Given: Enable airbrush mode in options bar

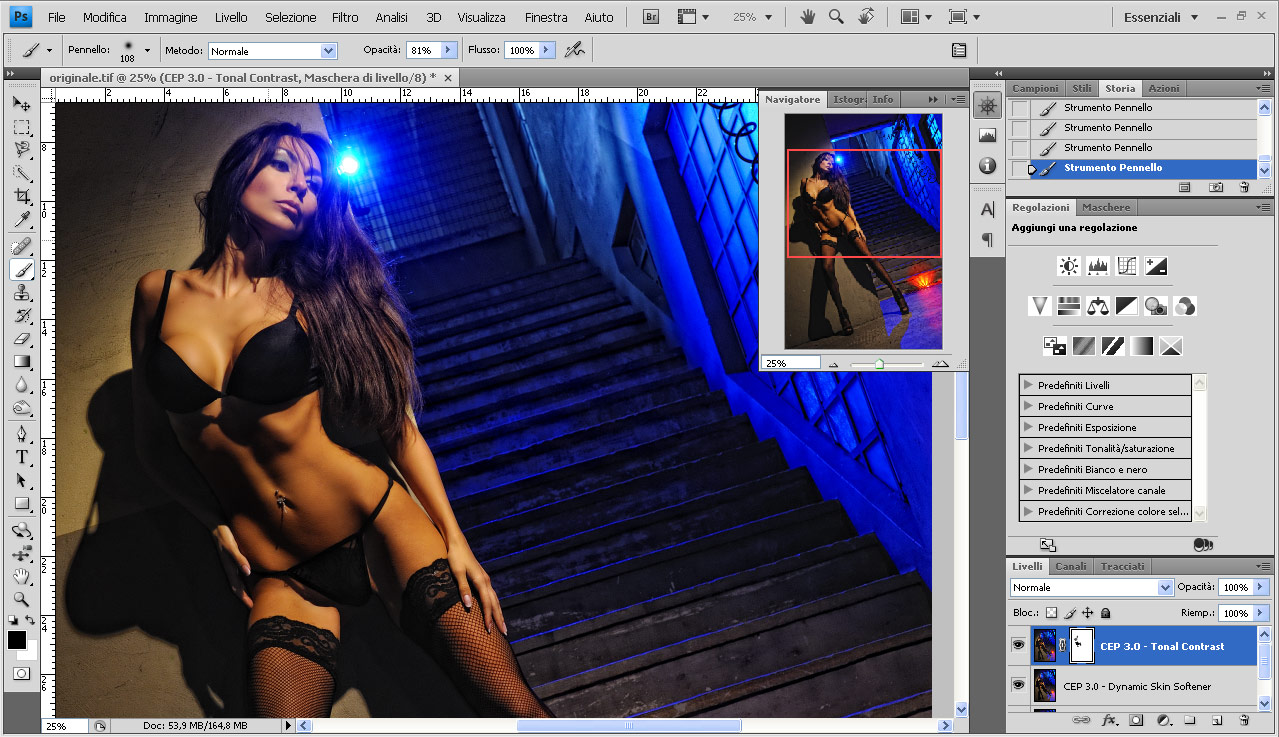Looking at the screenshot, I should click(x=574, y=49).
